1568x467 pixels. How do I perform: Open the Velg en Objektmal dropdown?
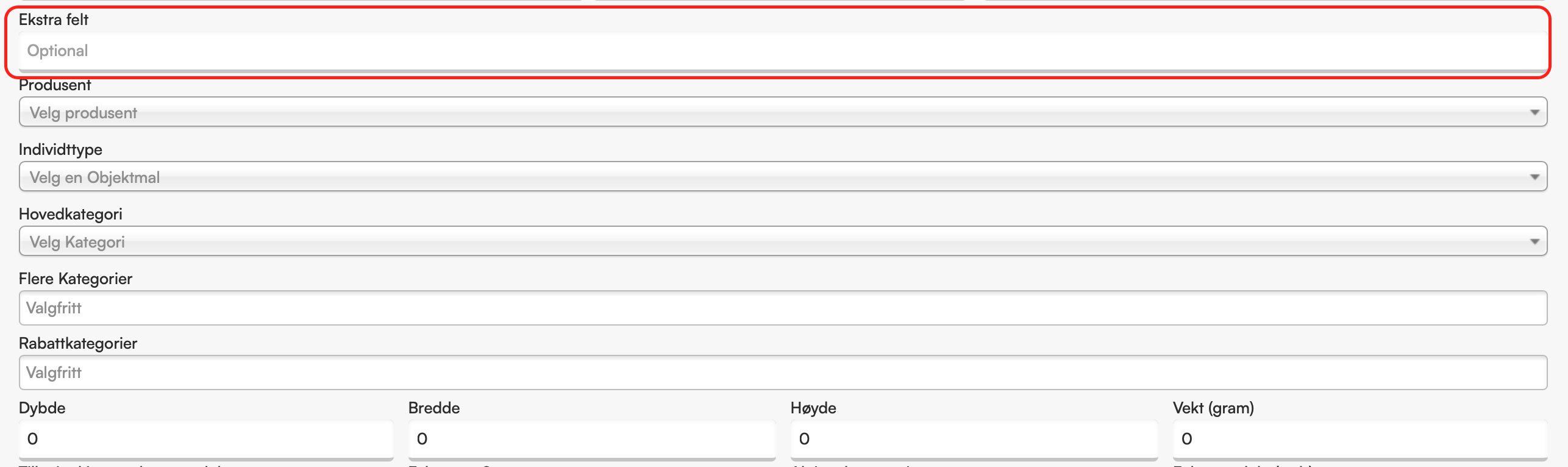(783, 177)
